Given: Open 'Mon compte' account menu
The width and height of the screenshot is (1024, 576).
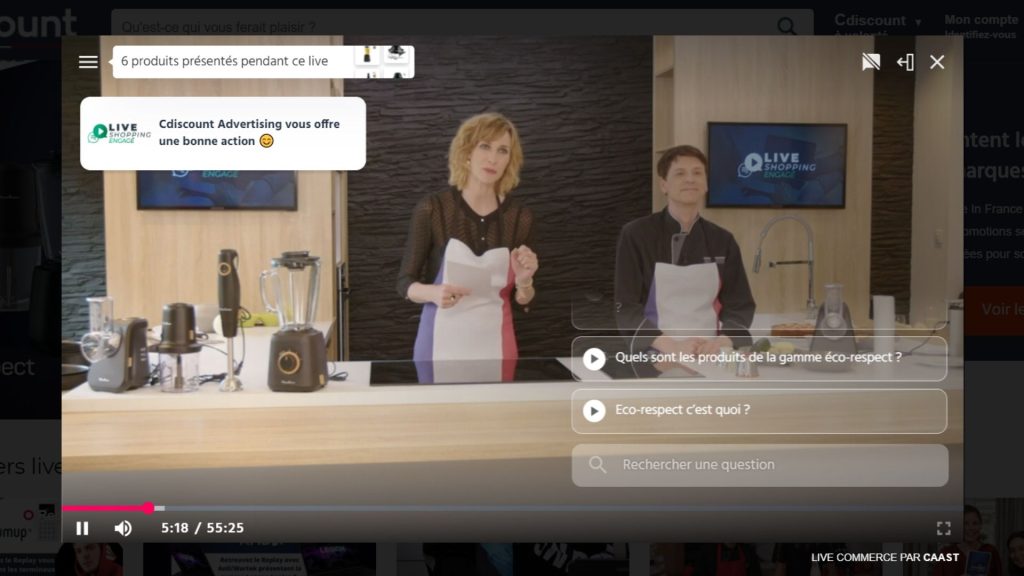Looking at the screenshot, I should 980,20.
